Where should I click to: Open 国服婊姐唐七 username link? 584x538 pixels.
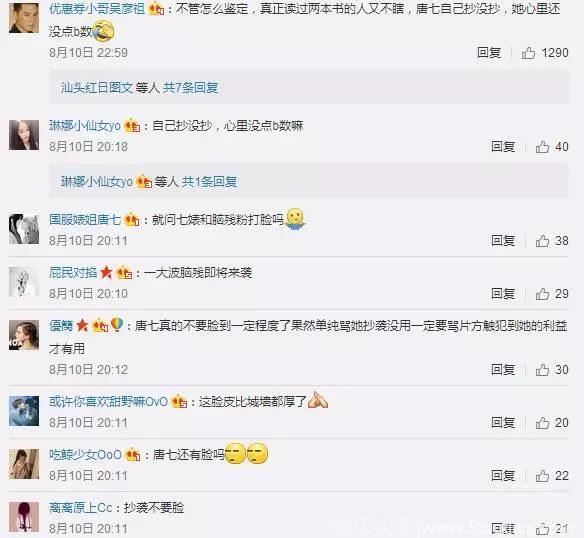click(85, 219)
